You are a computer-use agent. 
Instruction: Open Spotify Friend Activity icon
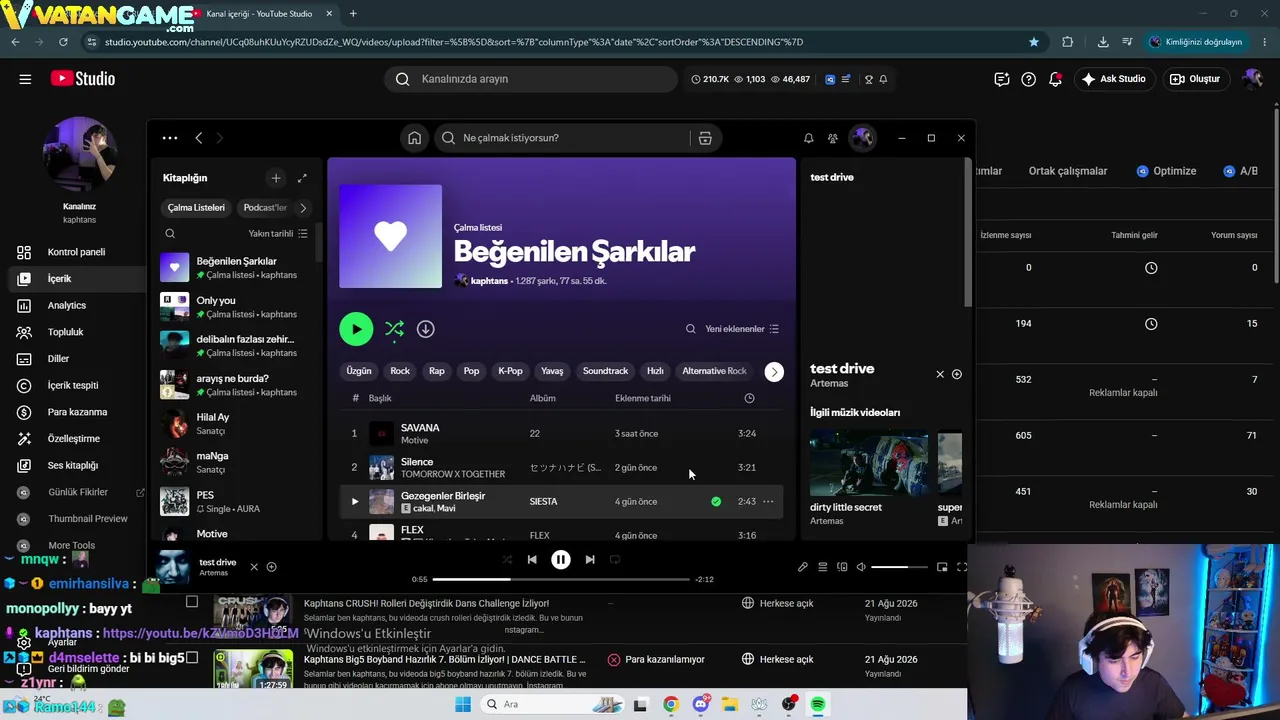point(832,138)
